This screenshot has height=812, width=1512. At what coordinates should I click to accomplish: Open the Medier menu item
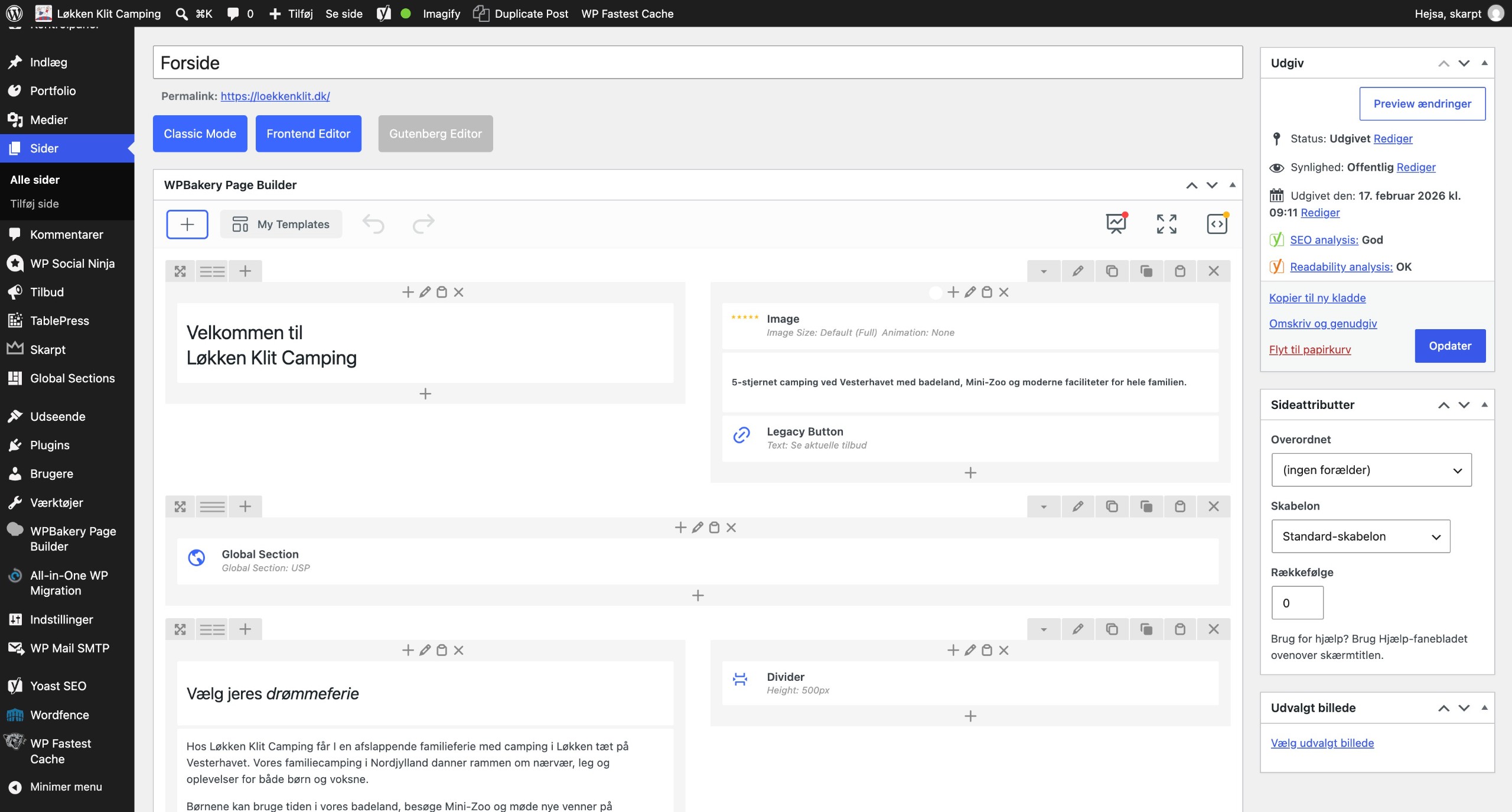49,119
